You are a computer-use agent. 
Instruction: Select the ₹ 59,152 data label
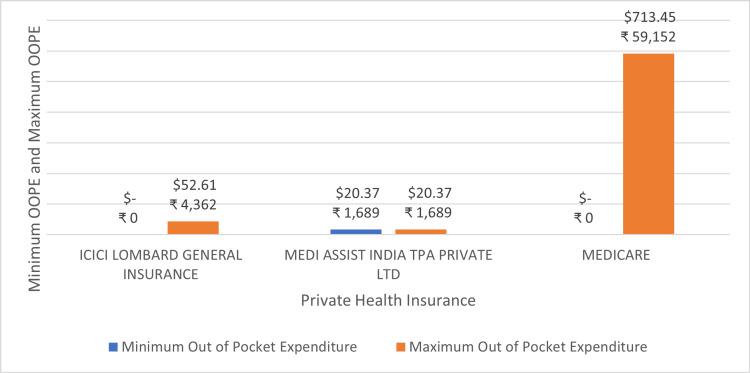[648, 36]
